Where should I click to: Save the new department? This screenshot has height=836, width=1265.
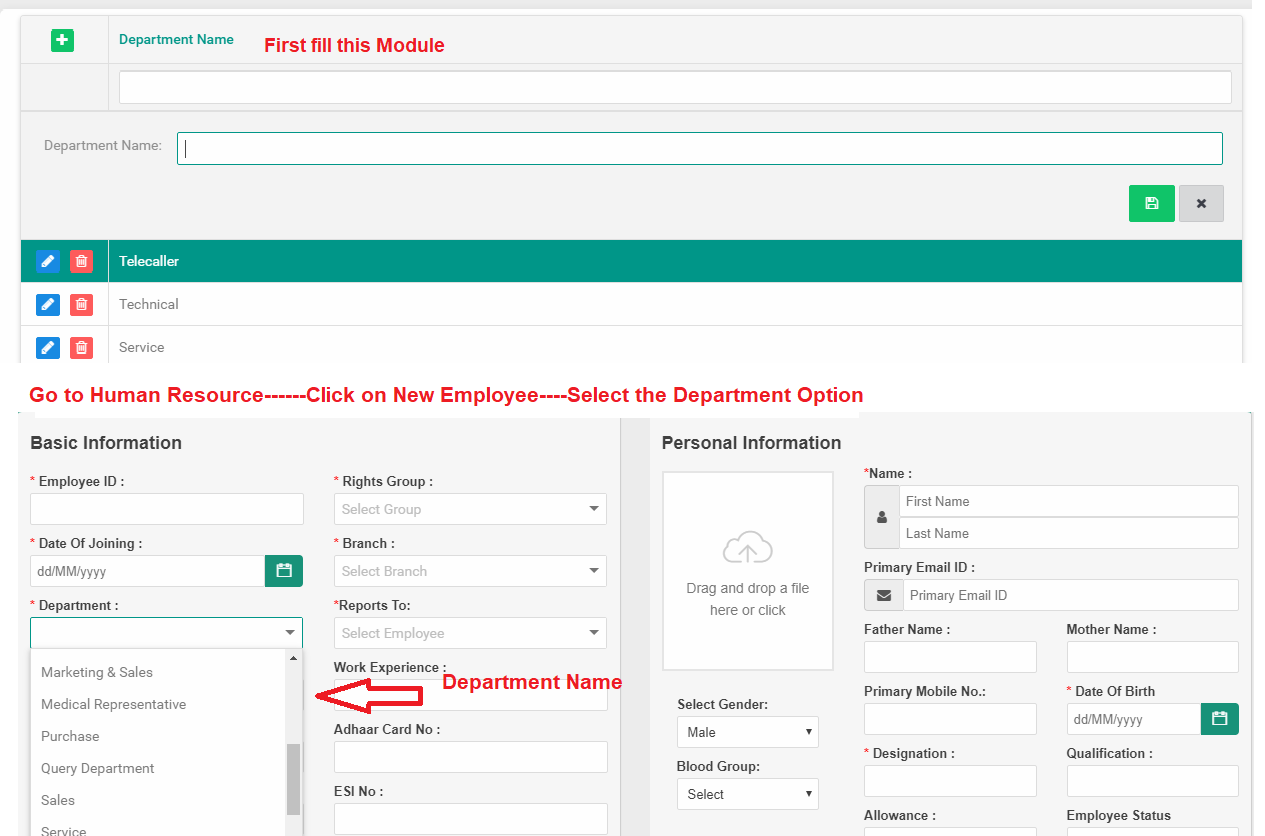click(1151, 203)
